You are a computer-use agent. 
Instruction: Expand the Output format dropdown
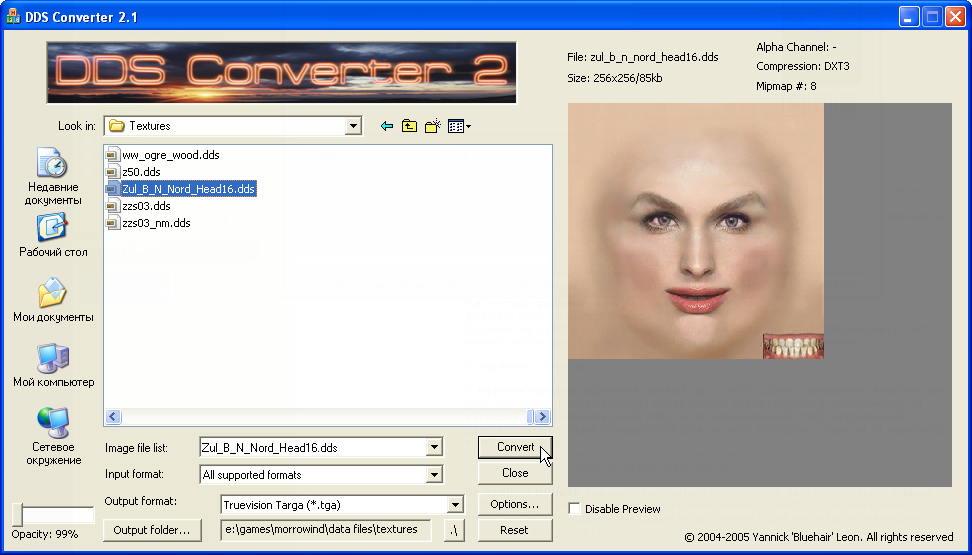pos(455,505)
